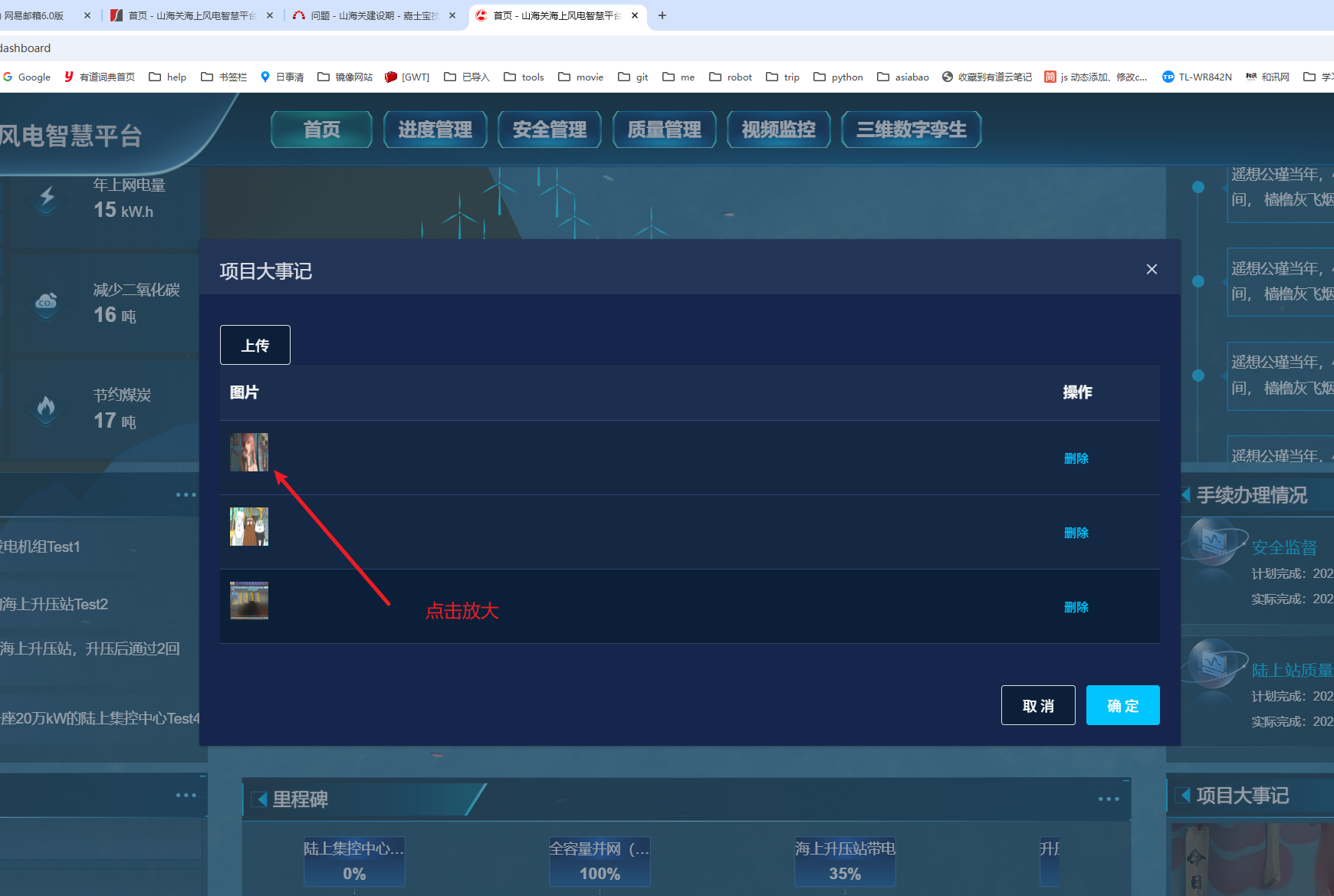Viewport: 1334px width, 896px height.
Task: Open the me bookmark folder
Action: point(678,77)
